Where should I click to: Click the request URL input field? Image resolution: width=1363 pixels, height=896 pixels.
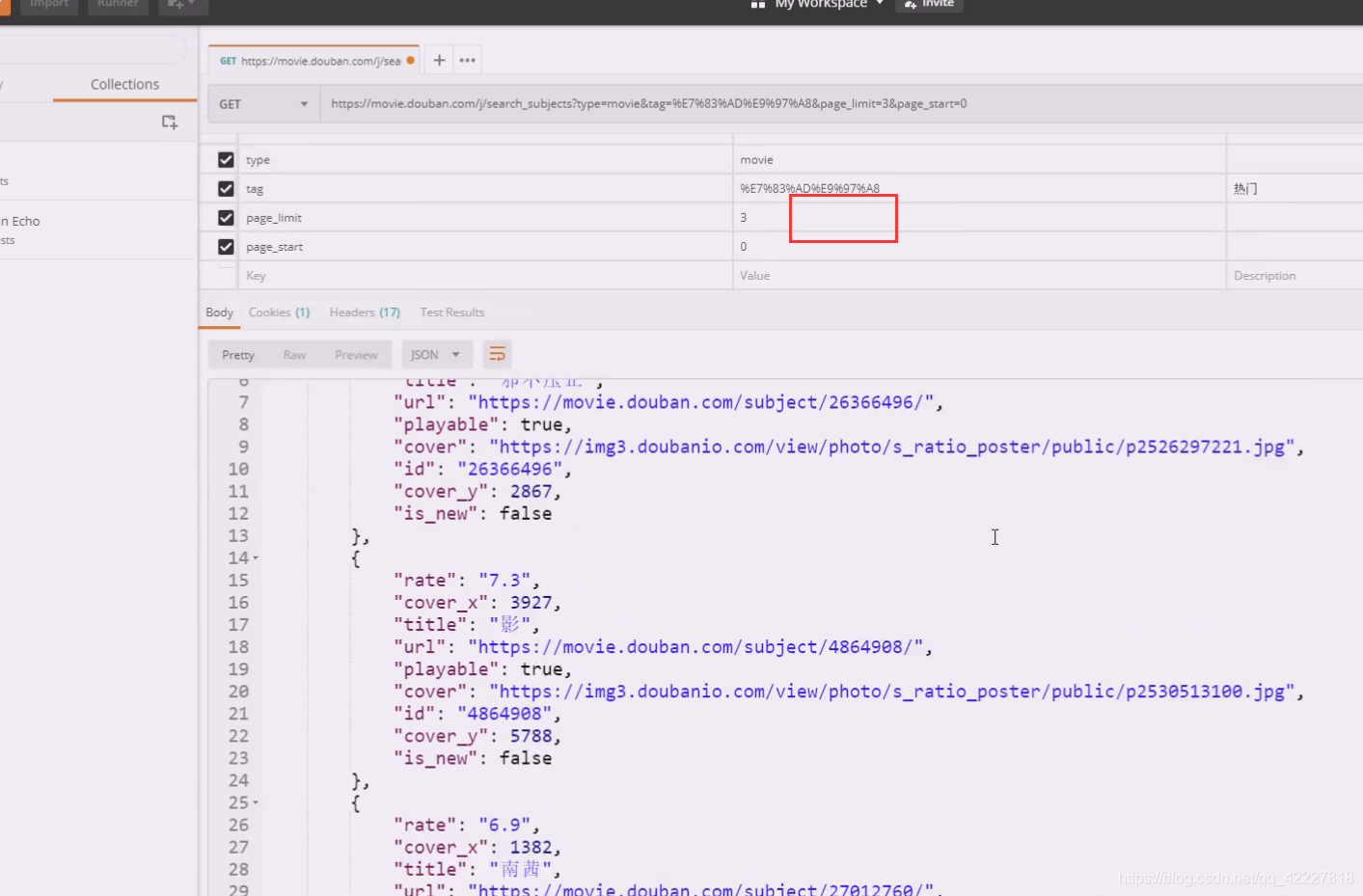pyautogui.click(x=841, y=104)
